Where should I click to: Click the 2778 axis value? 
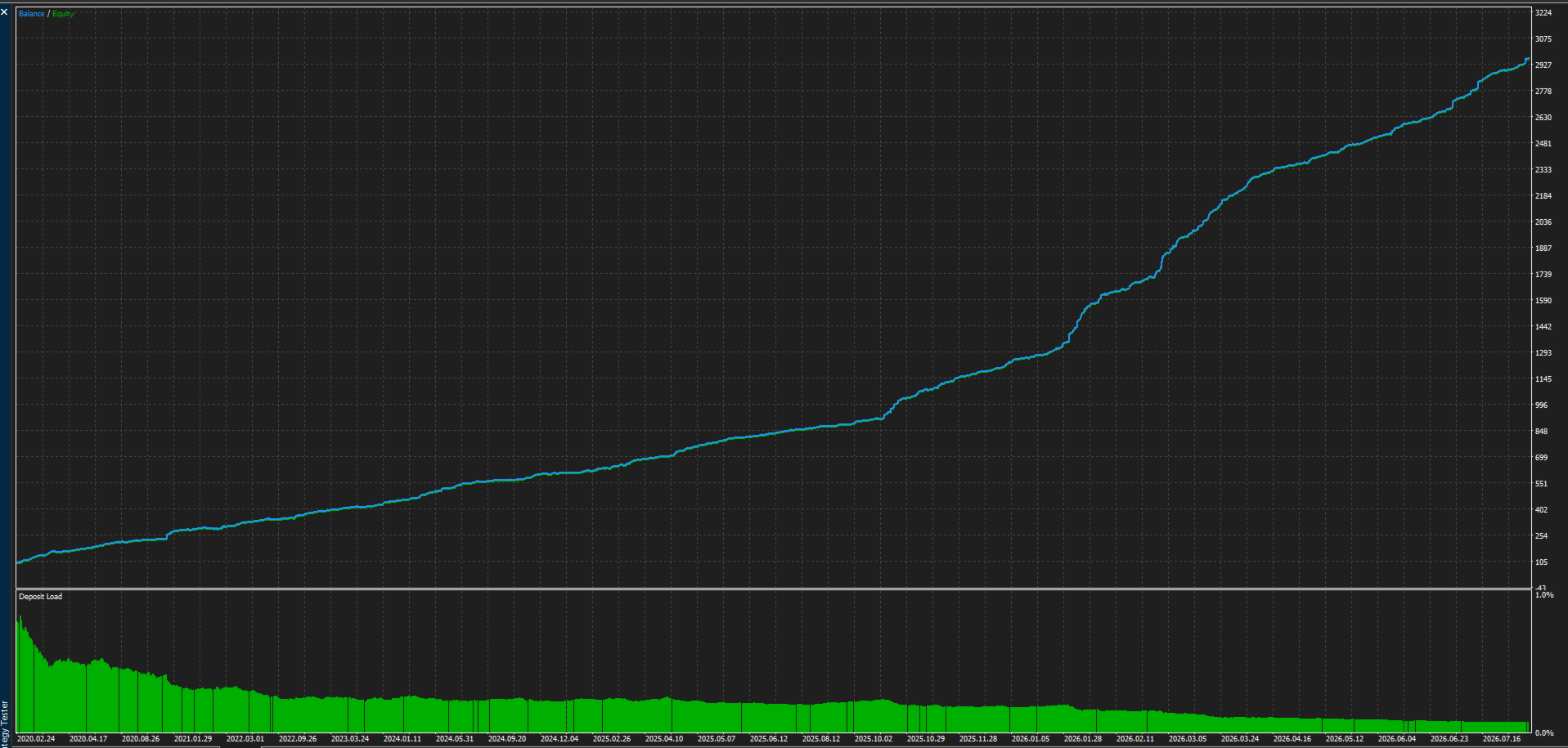pyautogui.click(x=1543, y=92)
